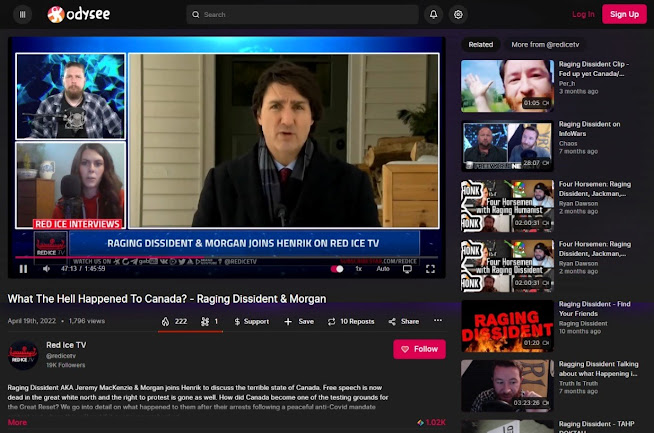
Task: Open Raging Dissident Clip - Fed up thumbnail
Action: (x=507, y=86)
